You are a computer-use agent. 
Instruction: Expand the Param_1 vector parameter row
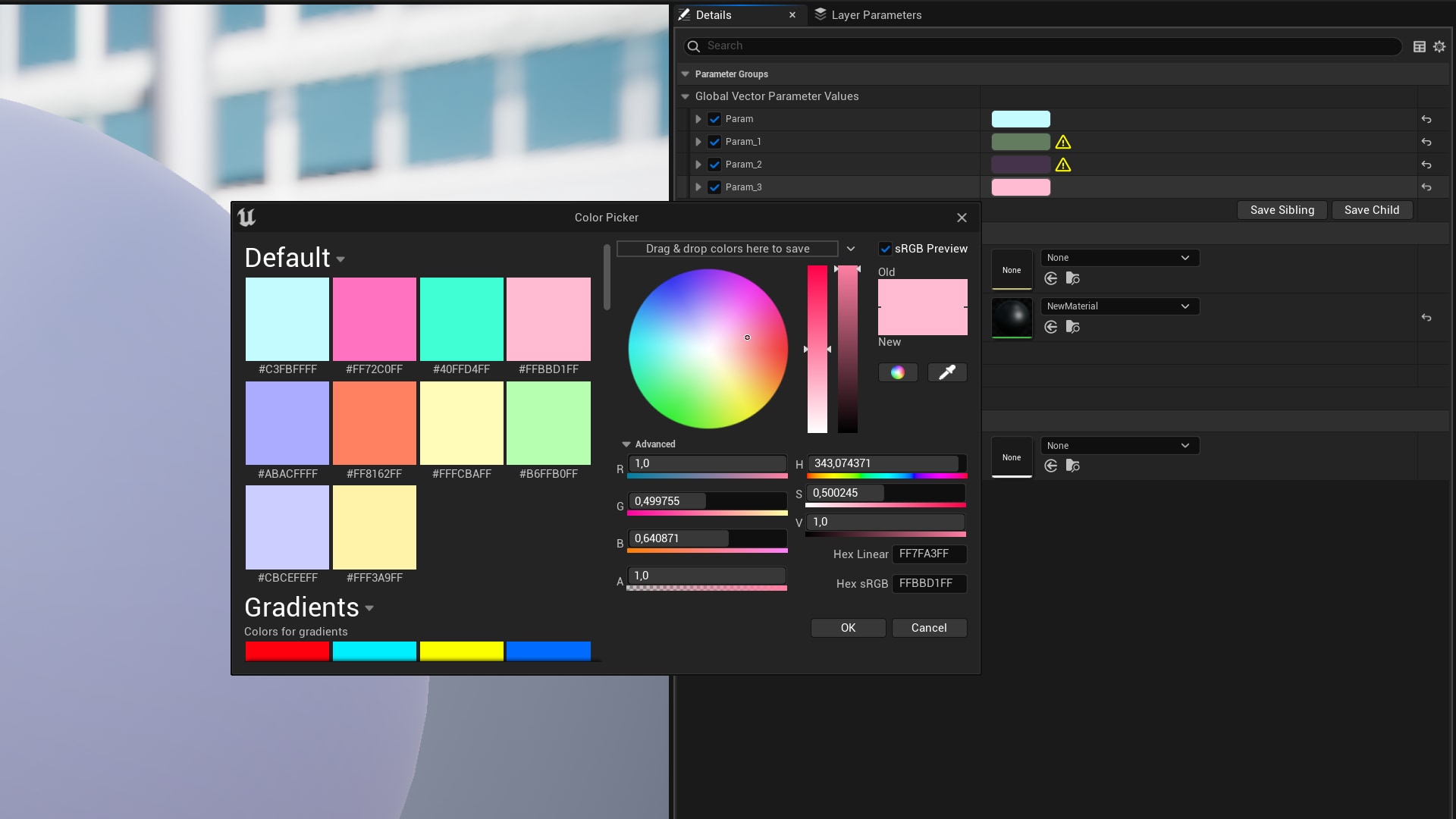(x=698, y=142)
